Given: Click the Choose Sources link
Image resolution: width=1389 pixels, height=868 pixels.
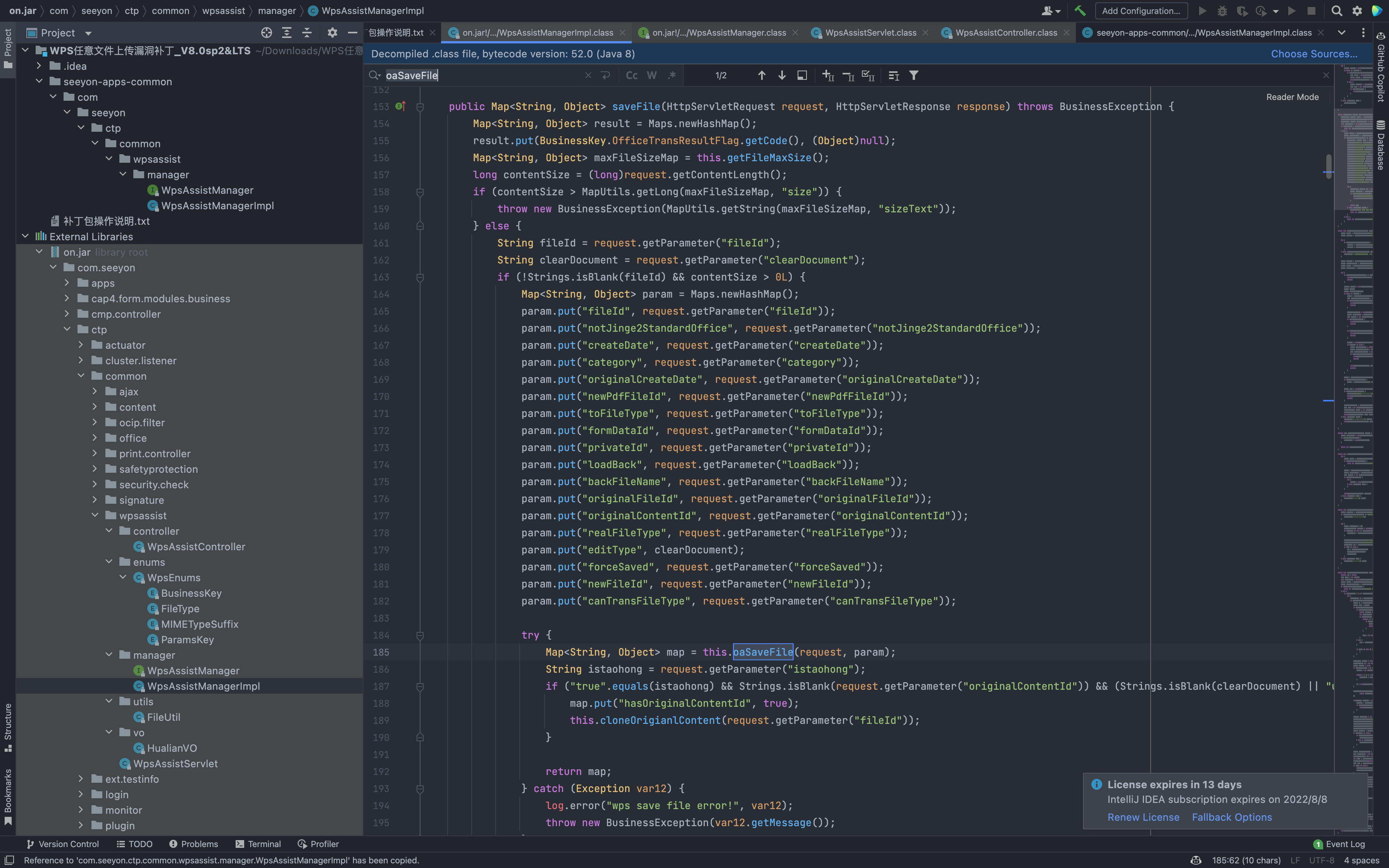Looking at the screenshot, I should pos(1314,54).
